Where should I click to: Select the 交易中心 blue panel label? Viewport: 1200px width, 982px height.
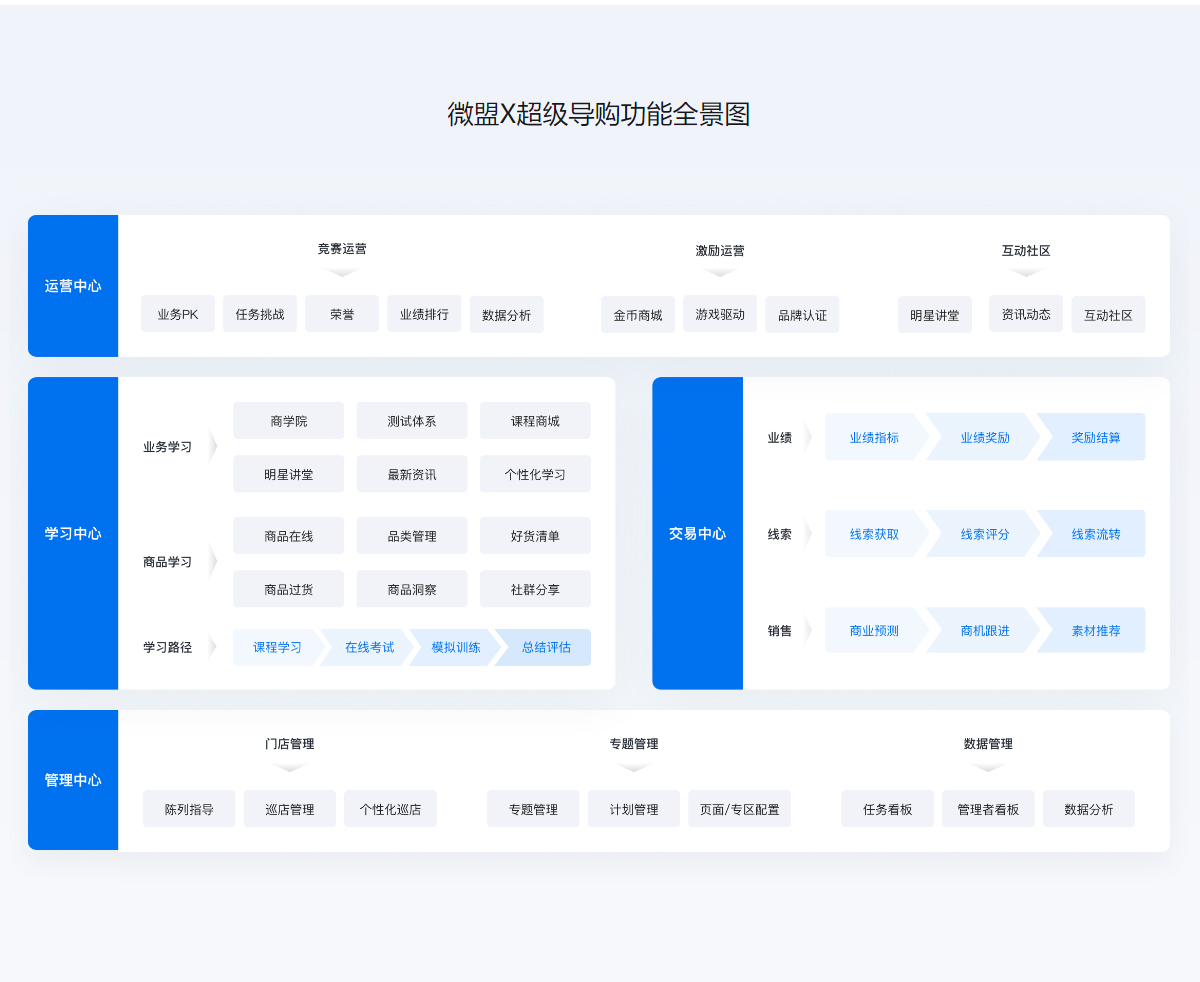[698, 533]
